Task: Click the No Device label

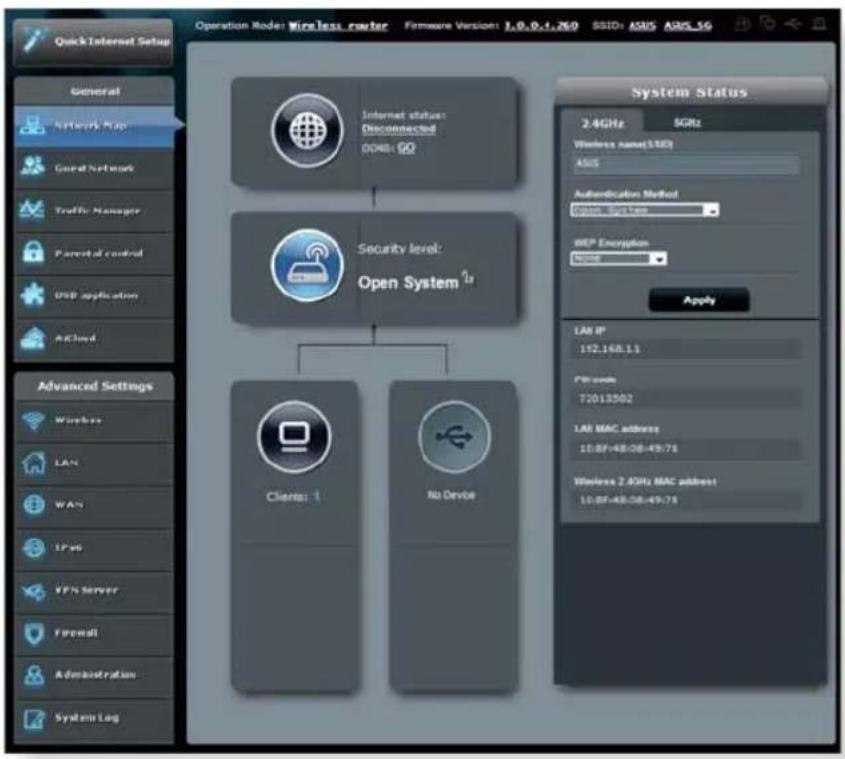Action: (x=451, y=495)
